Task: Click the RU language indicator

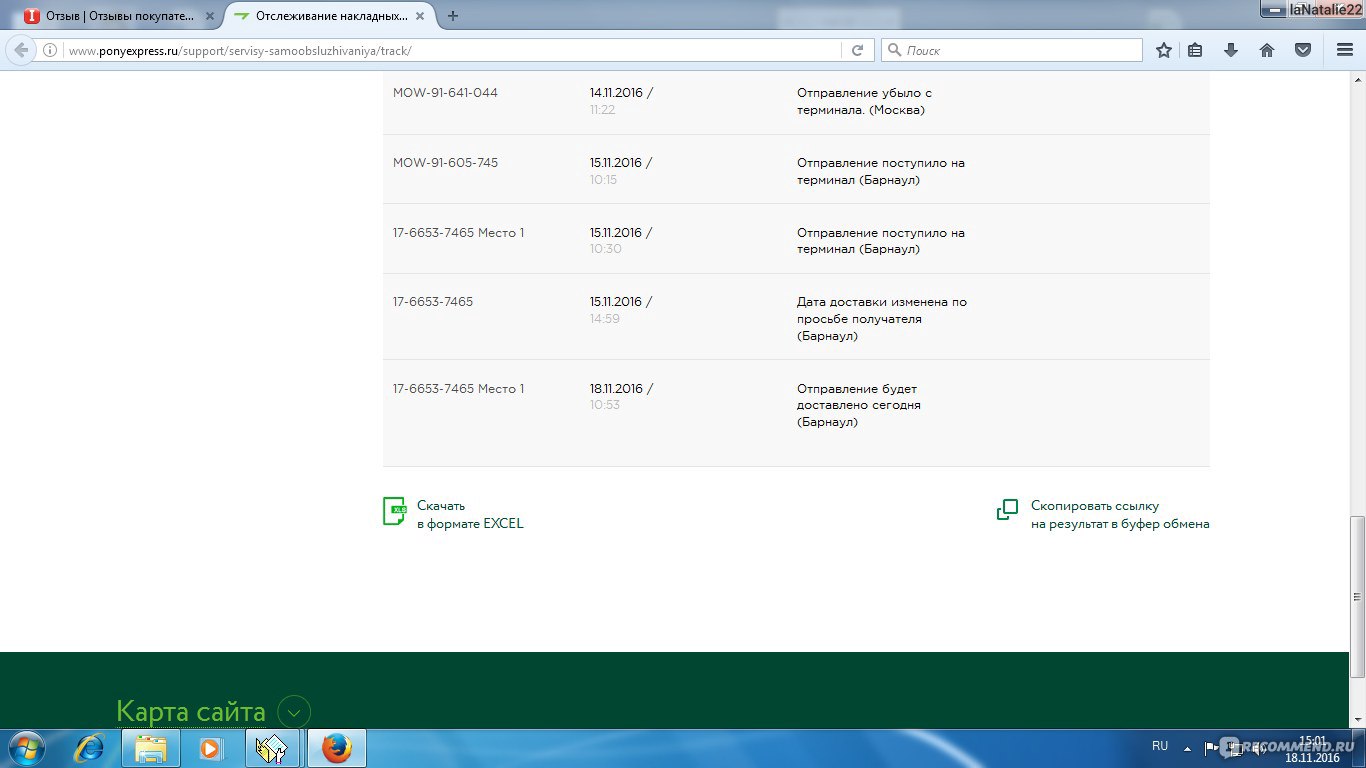Action: coord(1160,746)
